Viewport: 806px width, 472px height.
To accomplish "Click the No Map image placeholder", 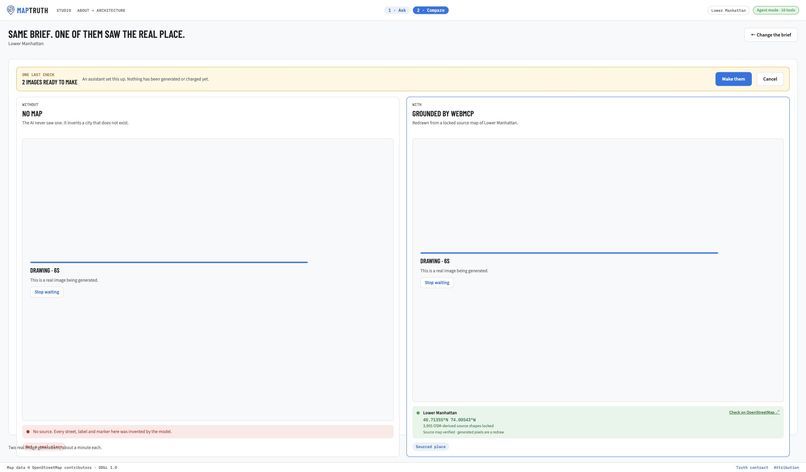I will [x=208, y=280].
